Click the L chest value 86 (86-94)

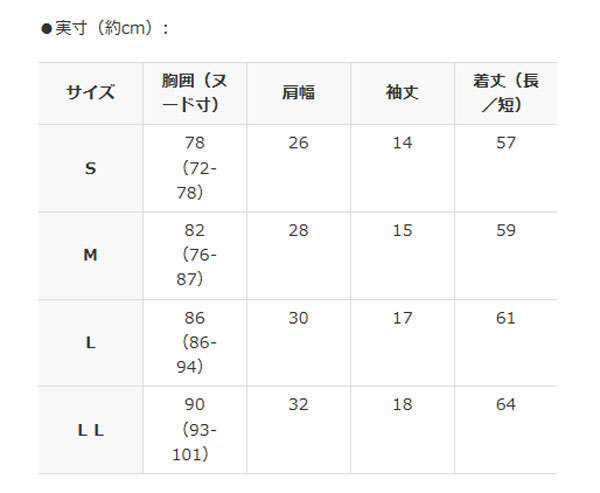pyautogui.click(x=195, y=343)
